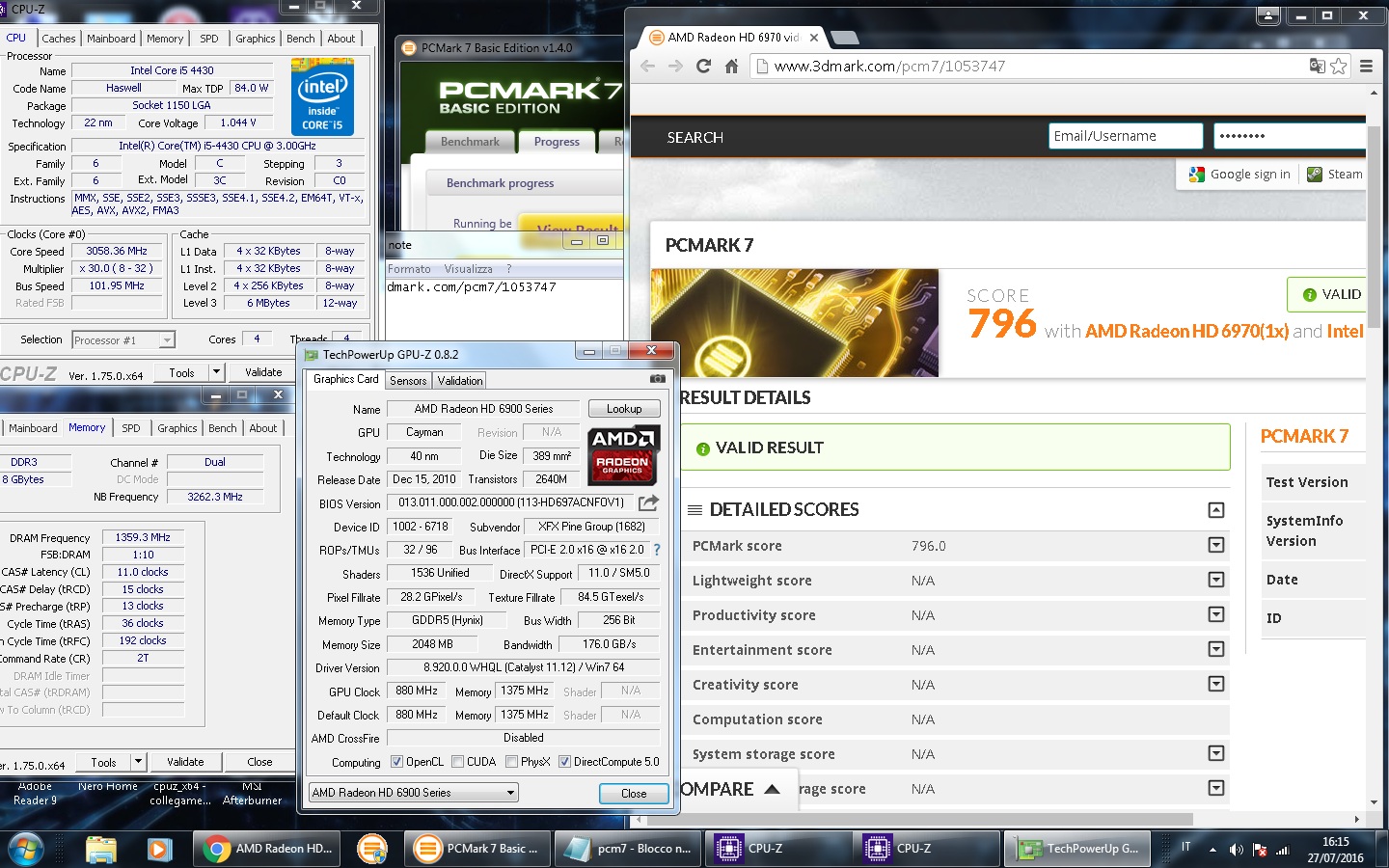Click the translate page icon
The width and height of the screenshot is (1389, 868).
1317,66
